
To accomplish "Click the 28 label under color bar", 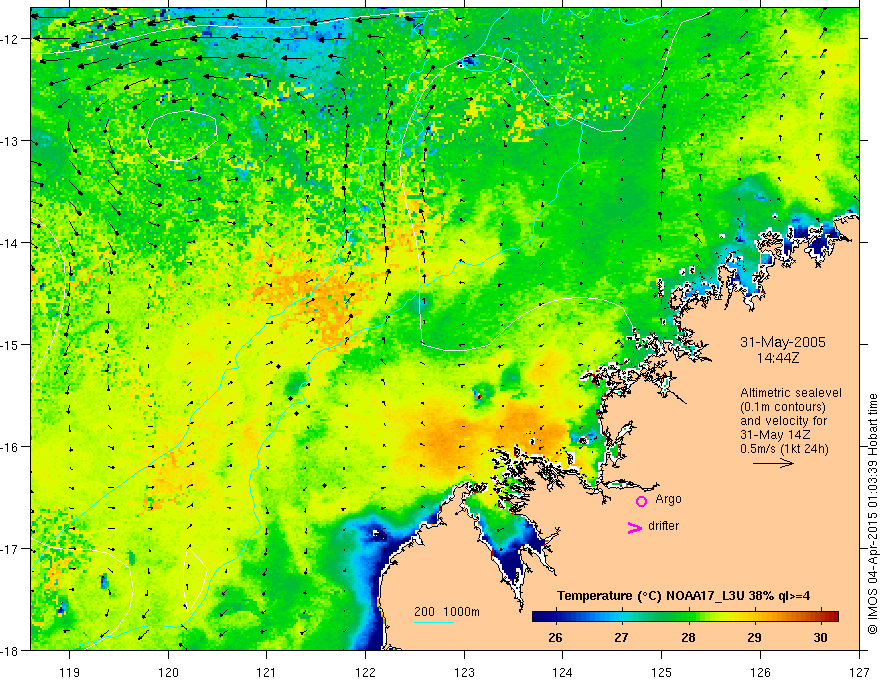I will (688, 637).
